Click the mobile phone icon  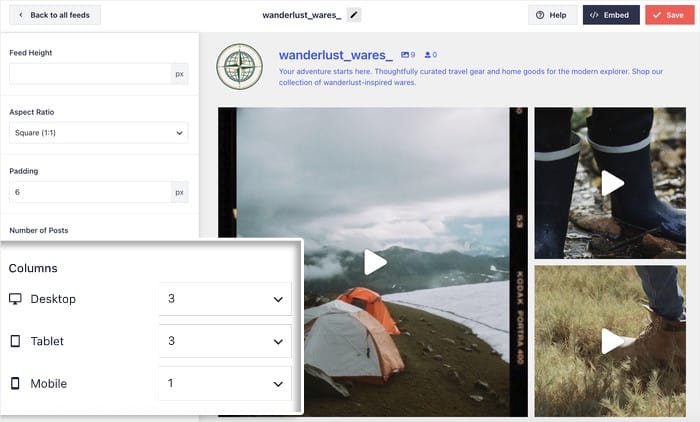(x=15, y=383)
